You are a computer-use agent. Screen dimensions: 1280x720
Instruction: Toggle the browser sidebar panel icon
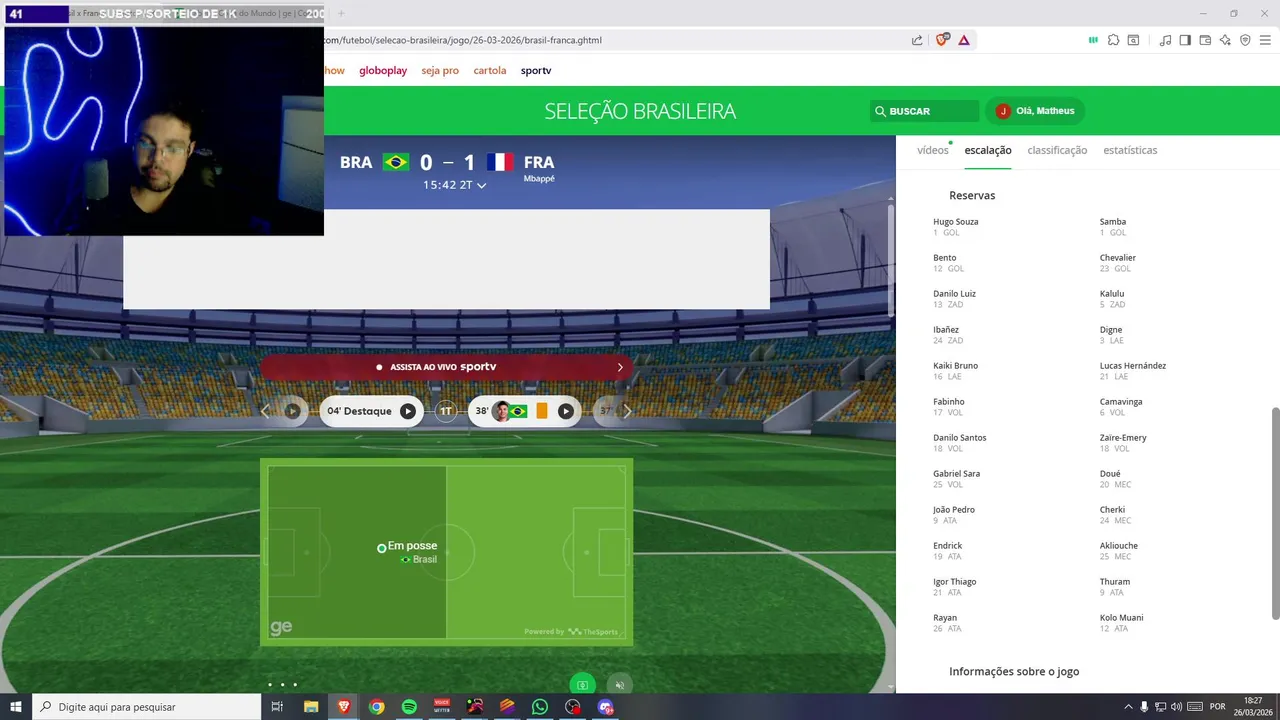click(1185, 40)
